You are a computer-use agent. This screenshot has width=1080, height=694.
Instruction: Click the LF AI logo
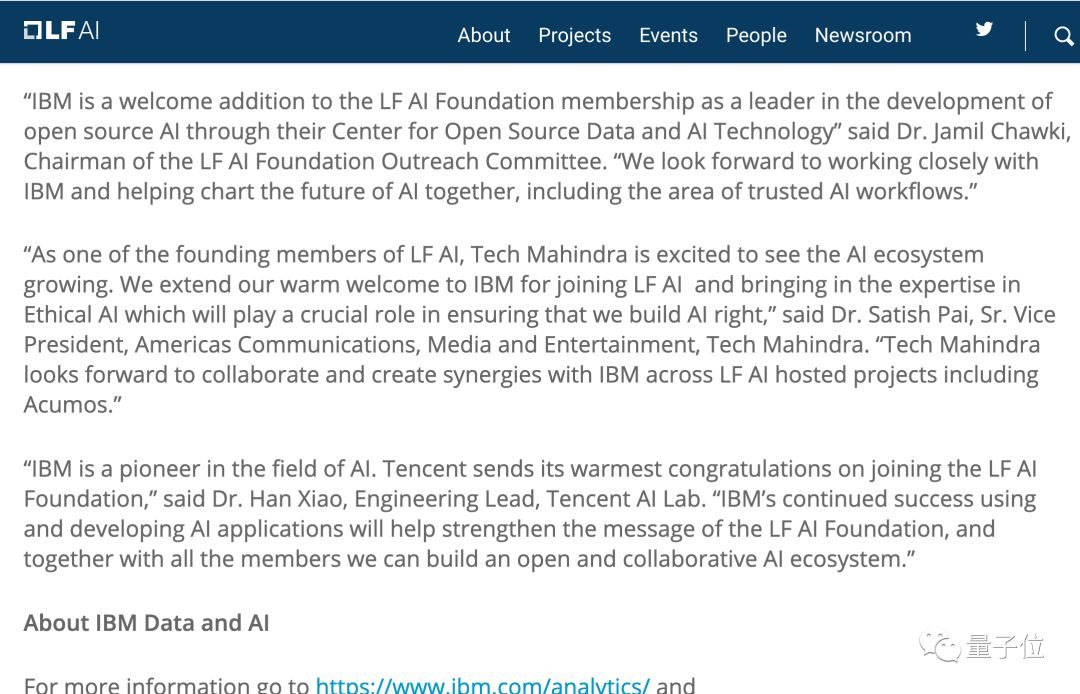61,30
